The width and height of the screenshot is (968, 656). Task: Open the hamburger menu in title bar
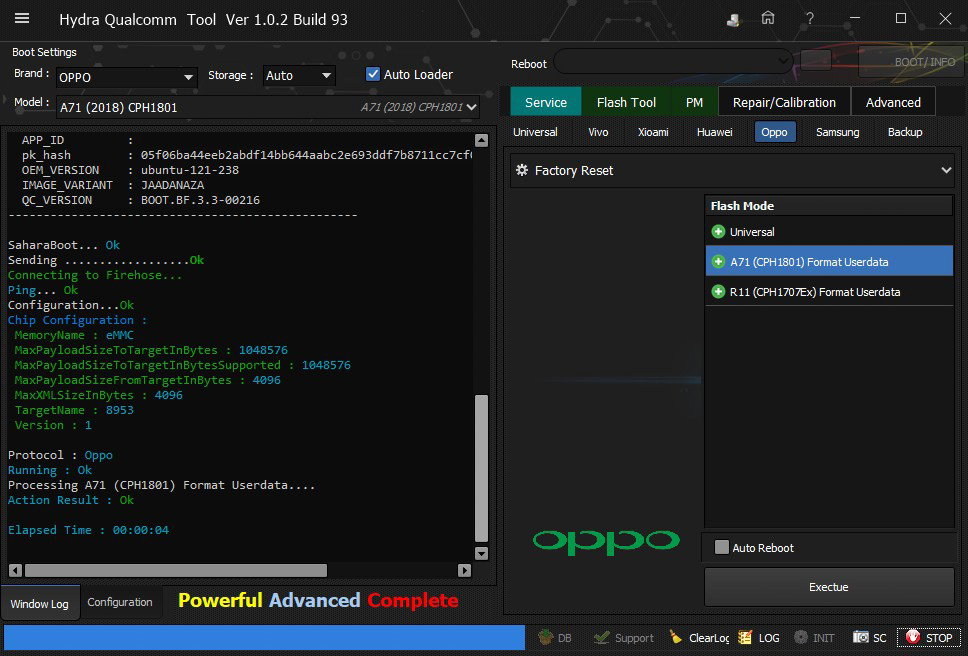pos(21,18)
